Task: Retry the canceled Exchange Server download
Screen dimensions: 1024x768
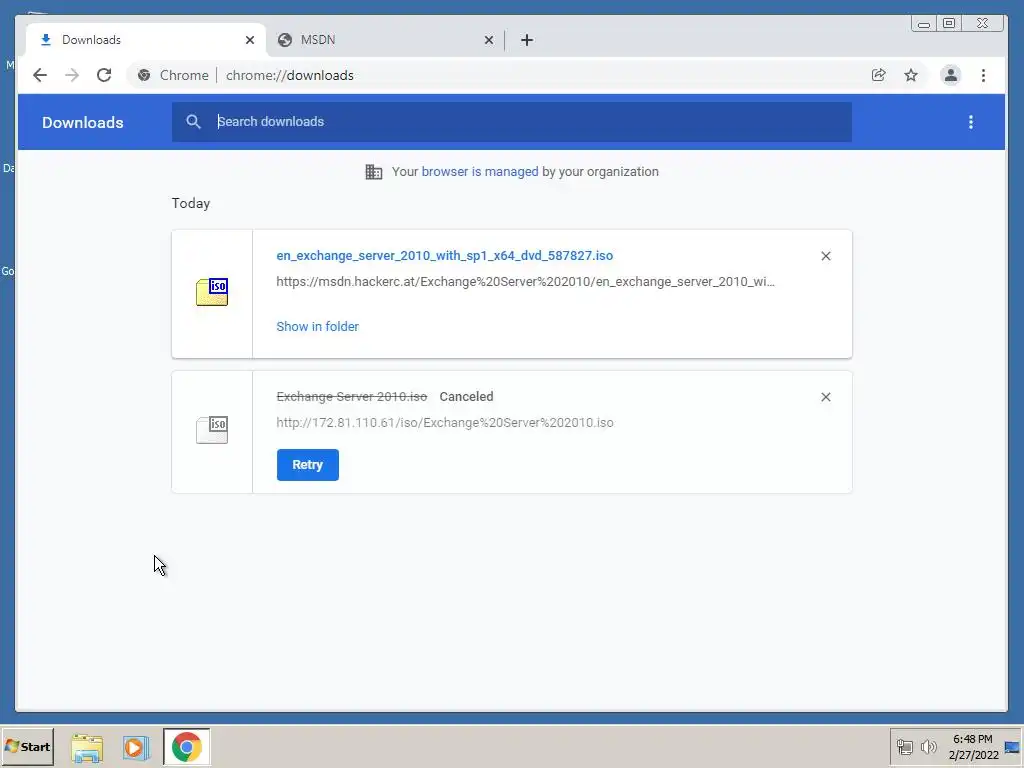Action: (308, 465)
